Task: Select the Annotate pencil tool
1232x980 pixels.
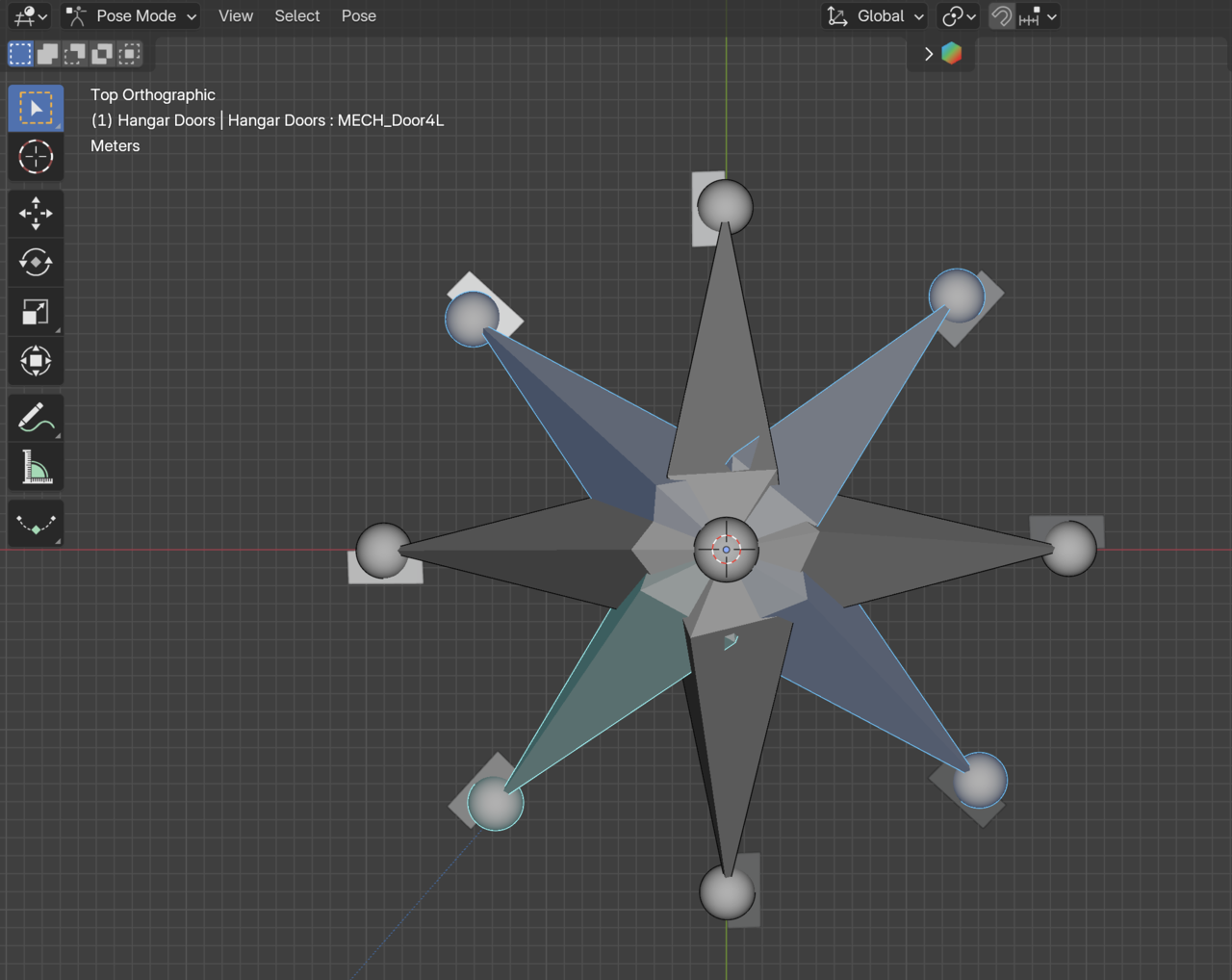Action: (36, 419)
